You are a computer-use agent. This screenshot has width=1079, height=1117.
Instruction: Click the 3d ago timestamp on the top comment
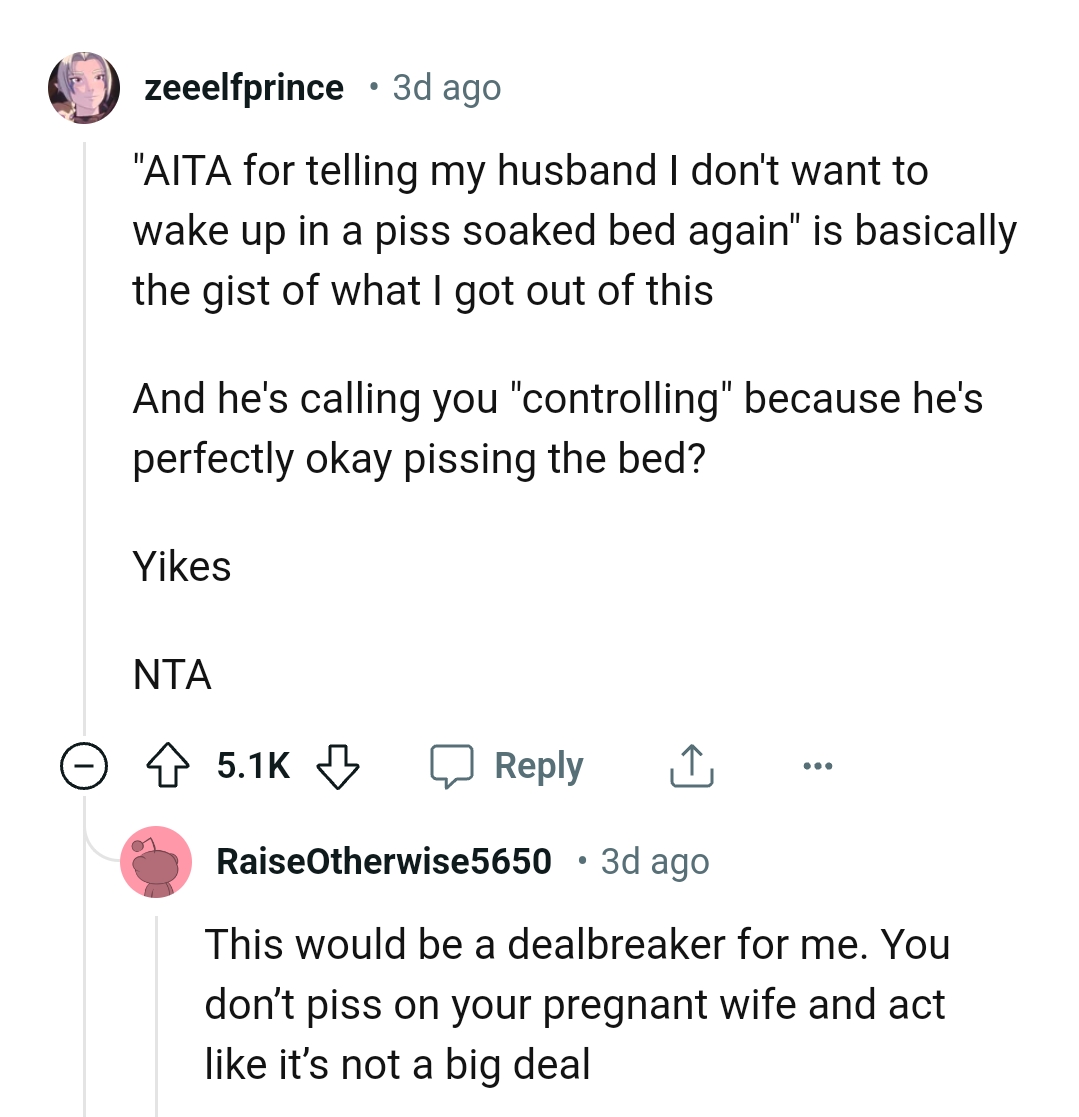point(446,88)
